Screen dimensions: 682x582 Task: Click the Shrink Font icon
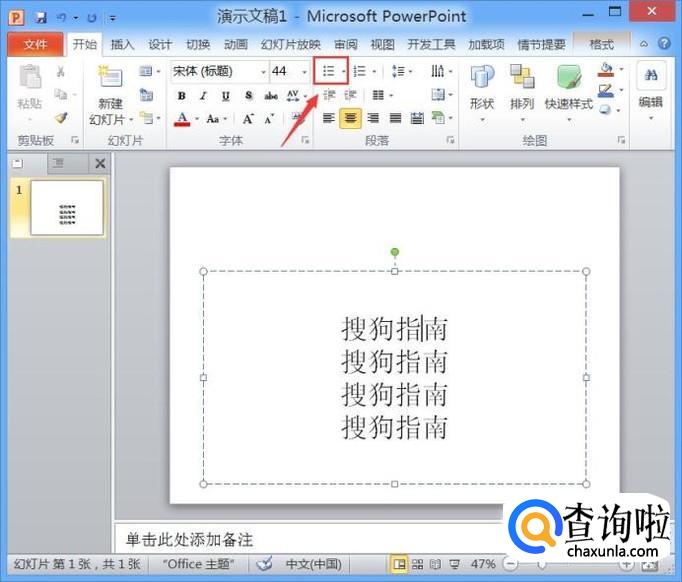coord(269,118)
